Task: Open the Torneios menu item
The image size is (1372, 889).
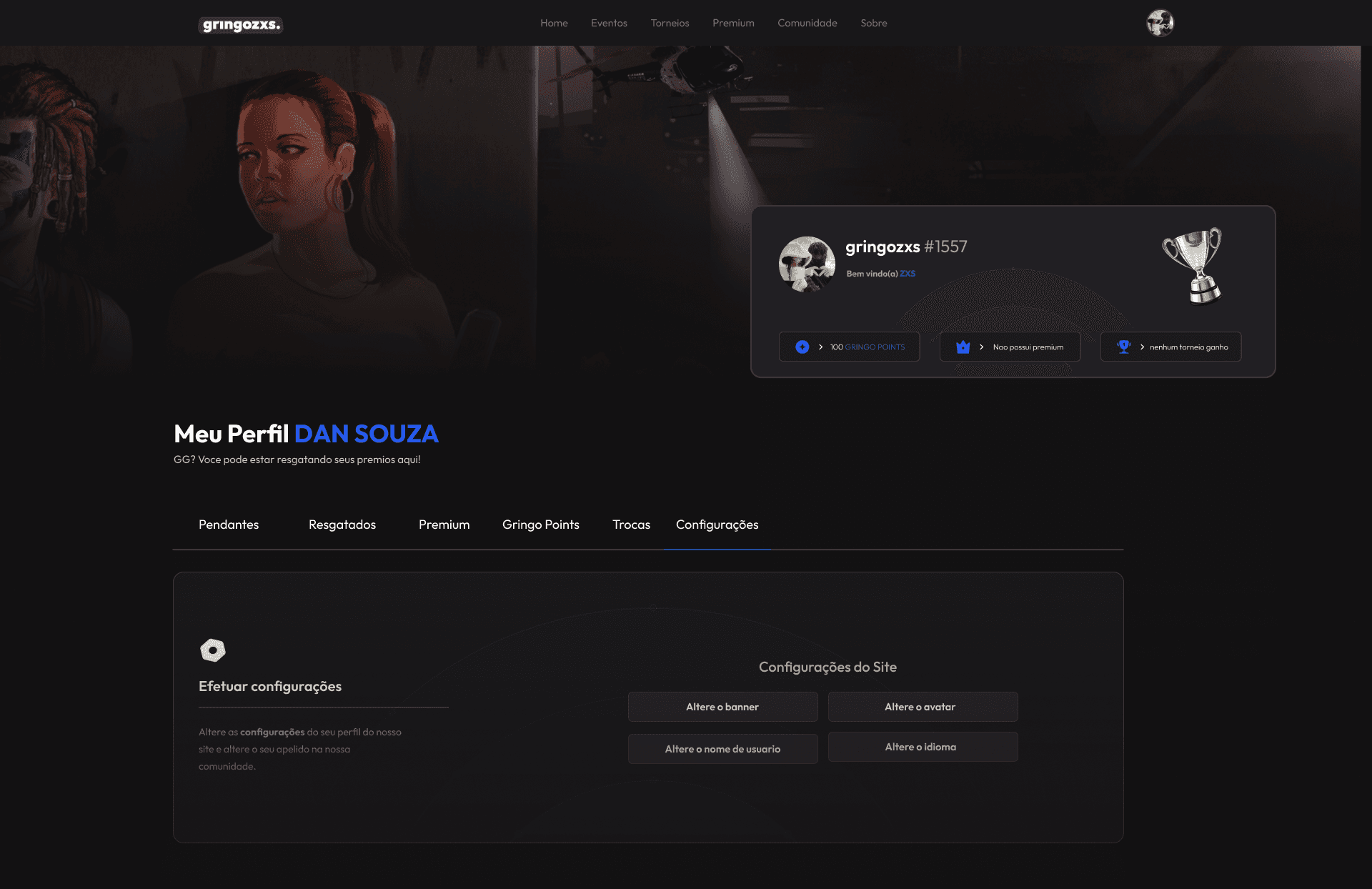Action: [670, 23]
